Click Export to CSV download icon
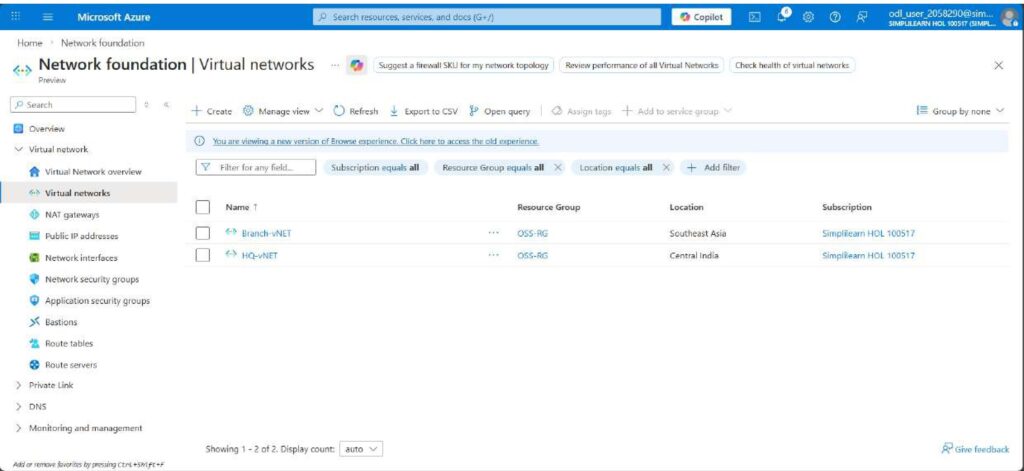Viewport: 1024px width, 471px height. coord(394,111)
